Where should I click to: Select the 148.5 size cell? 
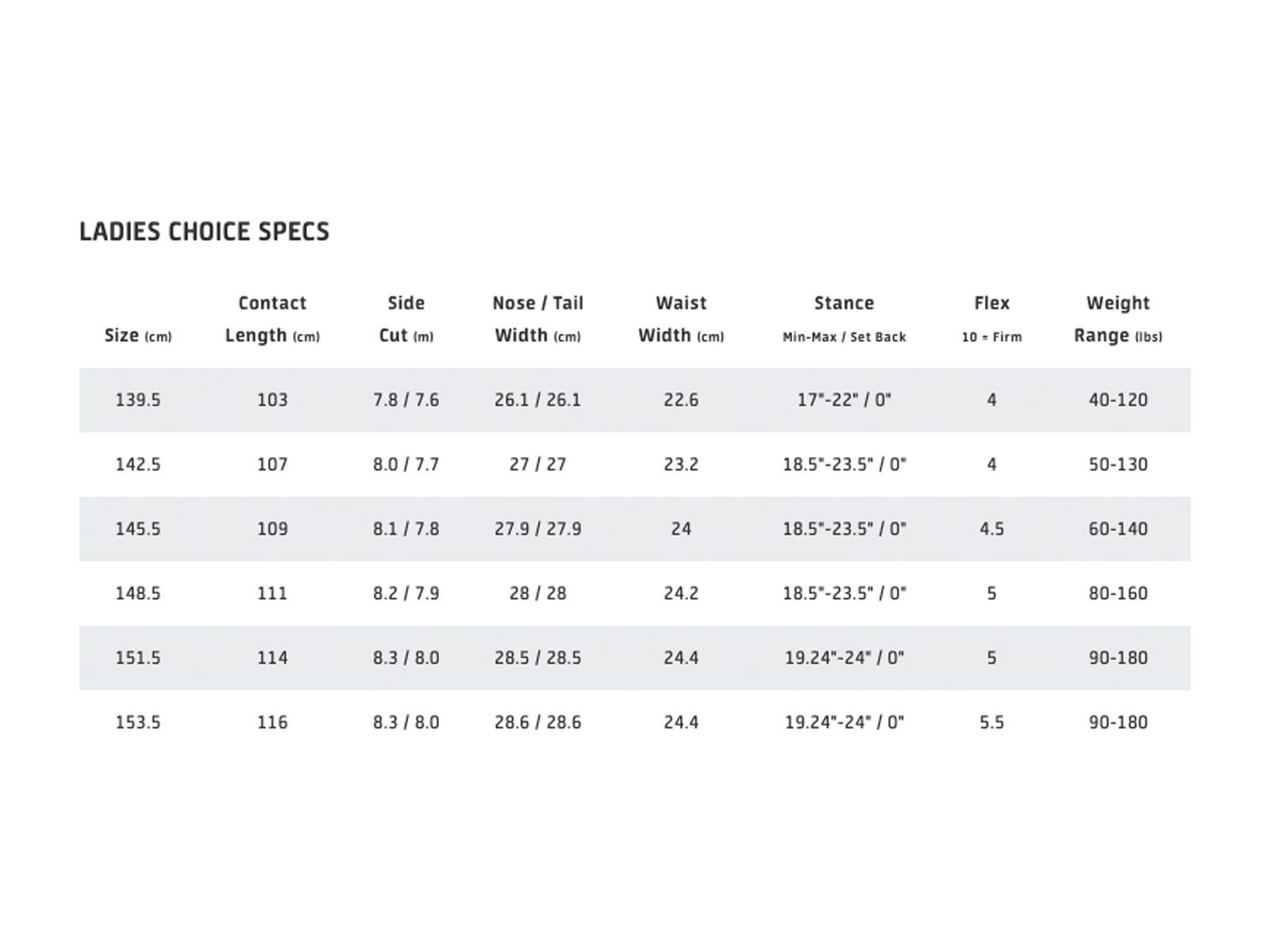tap(138, 593)
